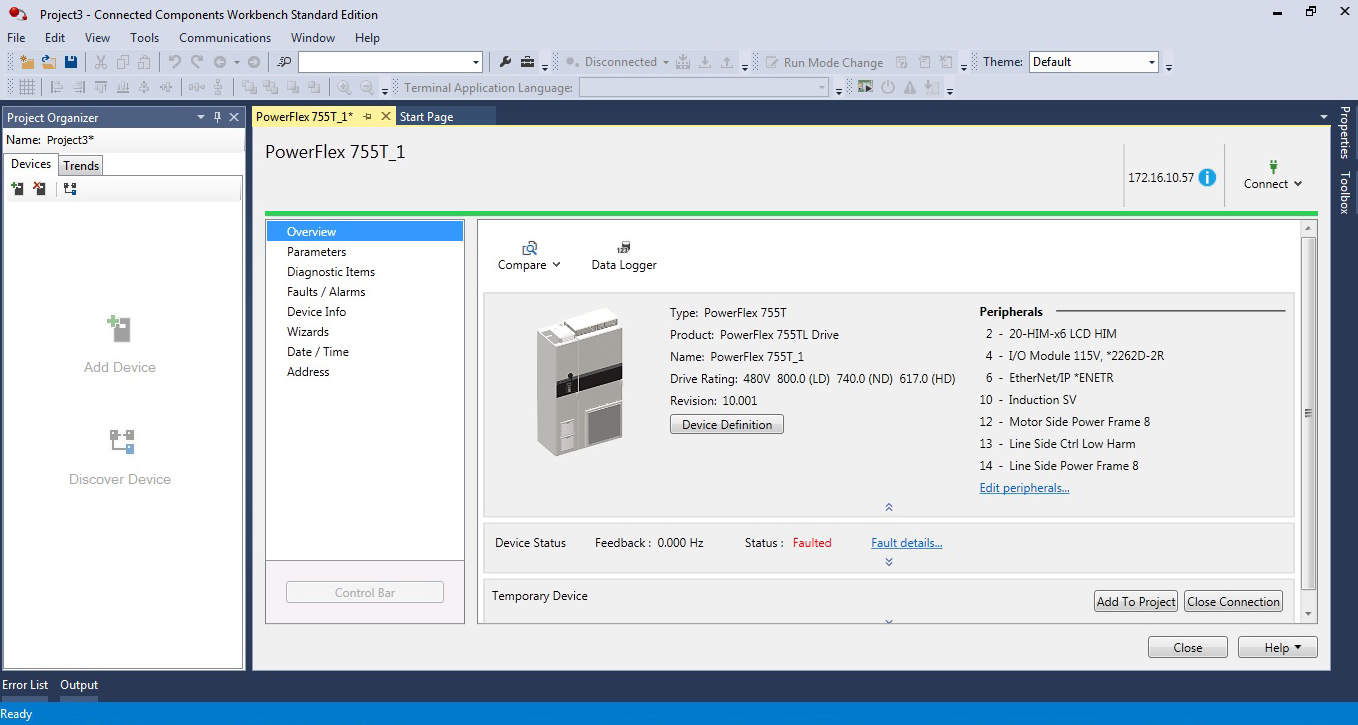Viewport: 1358px width, 725px height.
Task: Close the Project Organizer panel
Action: tap(234, 117)
